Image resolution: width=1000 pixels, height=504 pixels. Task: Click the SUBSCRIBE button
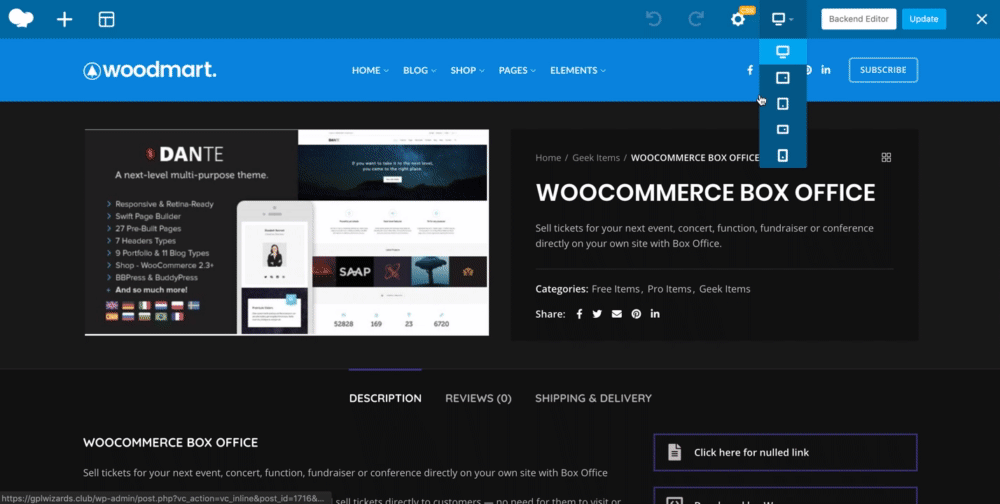883,70
